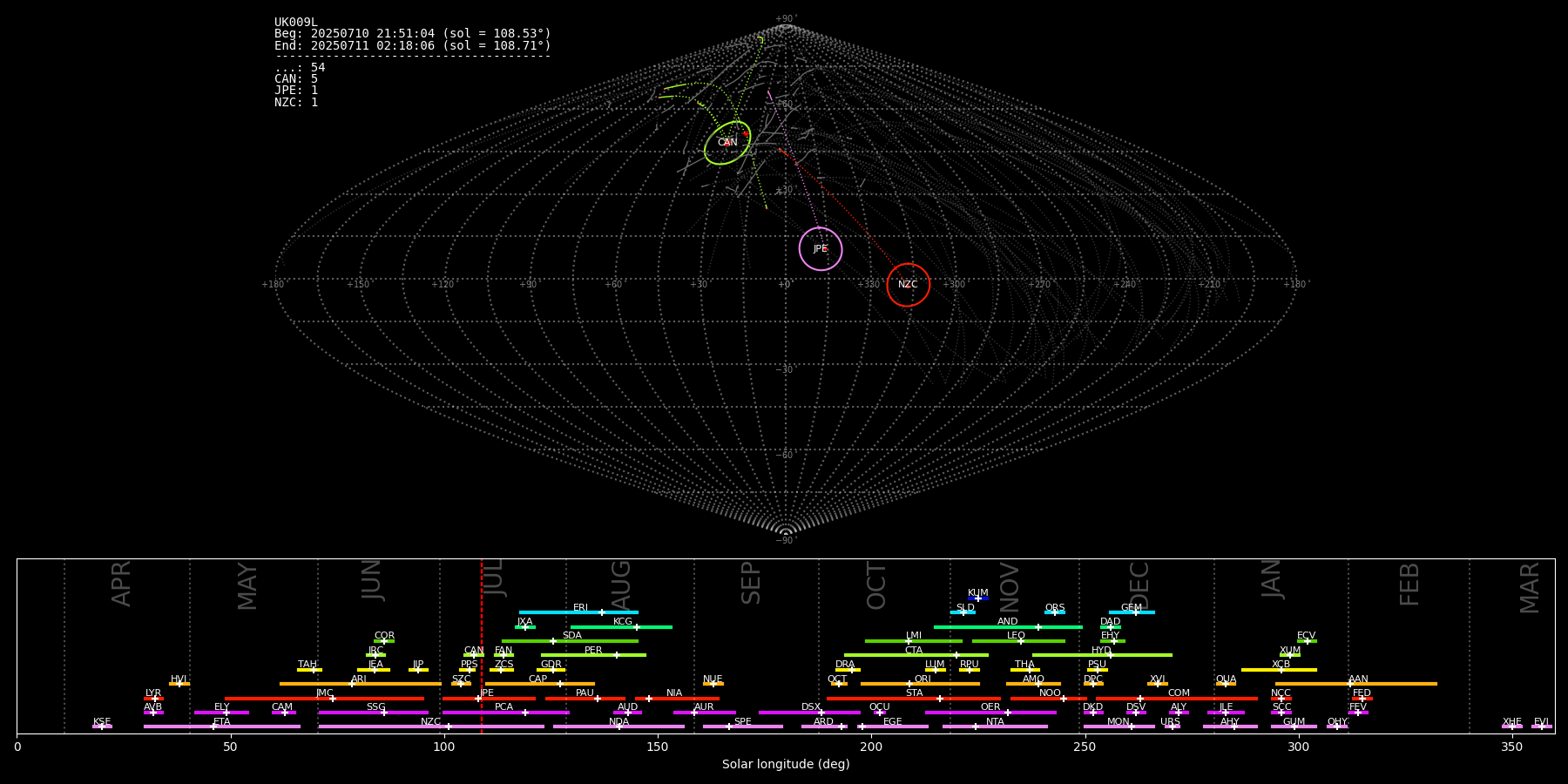Image resolution: width=1568 pixels, height=784 pixels.
Task: Click the 'Solar longitude (deg)' axis title
Action: click(x=786, y=764)
